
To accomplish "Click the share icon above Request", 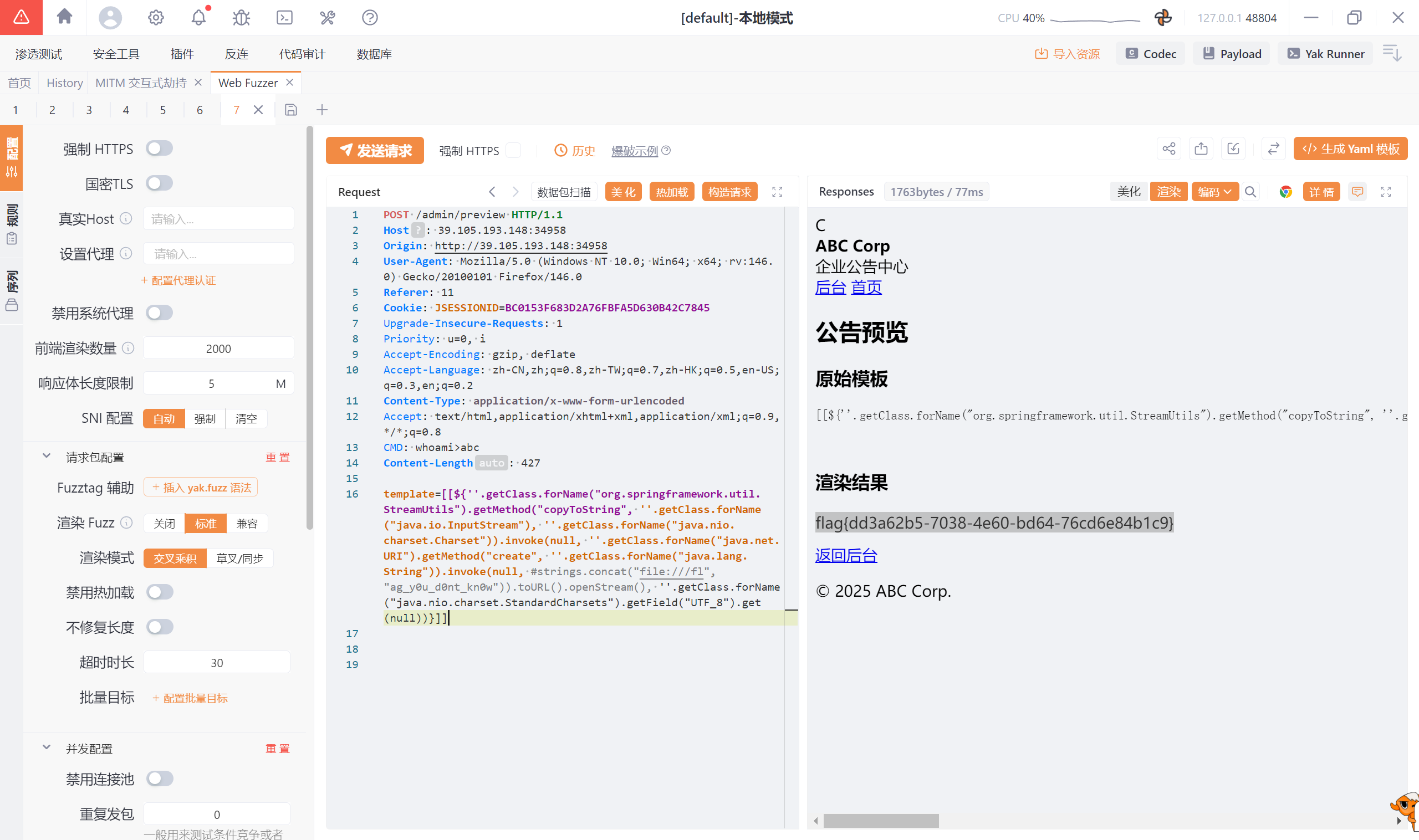I will 1168,149.
